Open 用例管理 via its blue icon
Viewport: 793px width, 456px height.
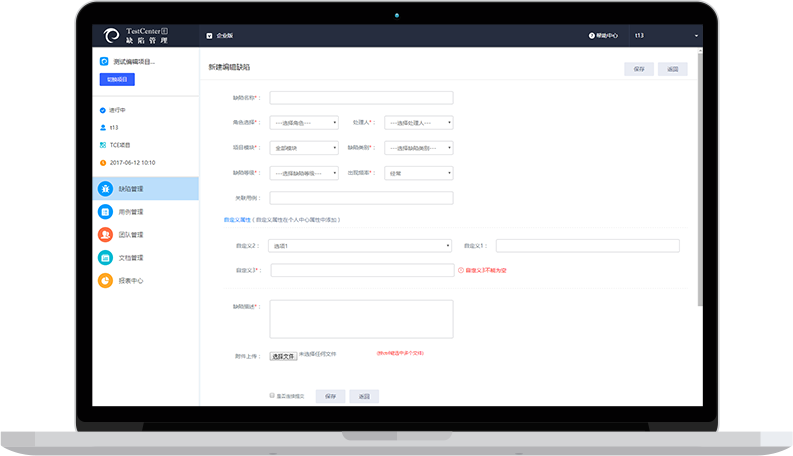105,212
